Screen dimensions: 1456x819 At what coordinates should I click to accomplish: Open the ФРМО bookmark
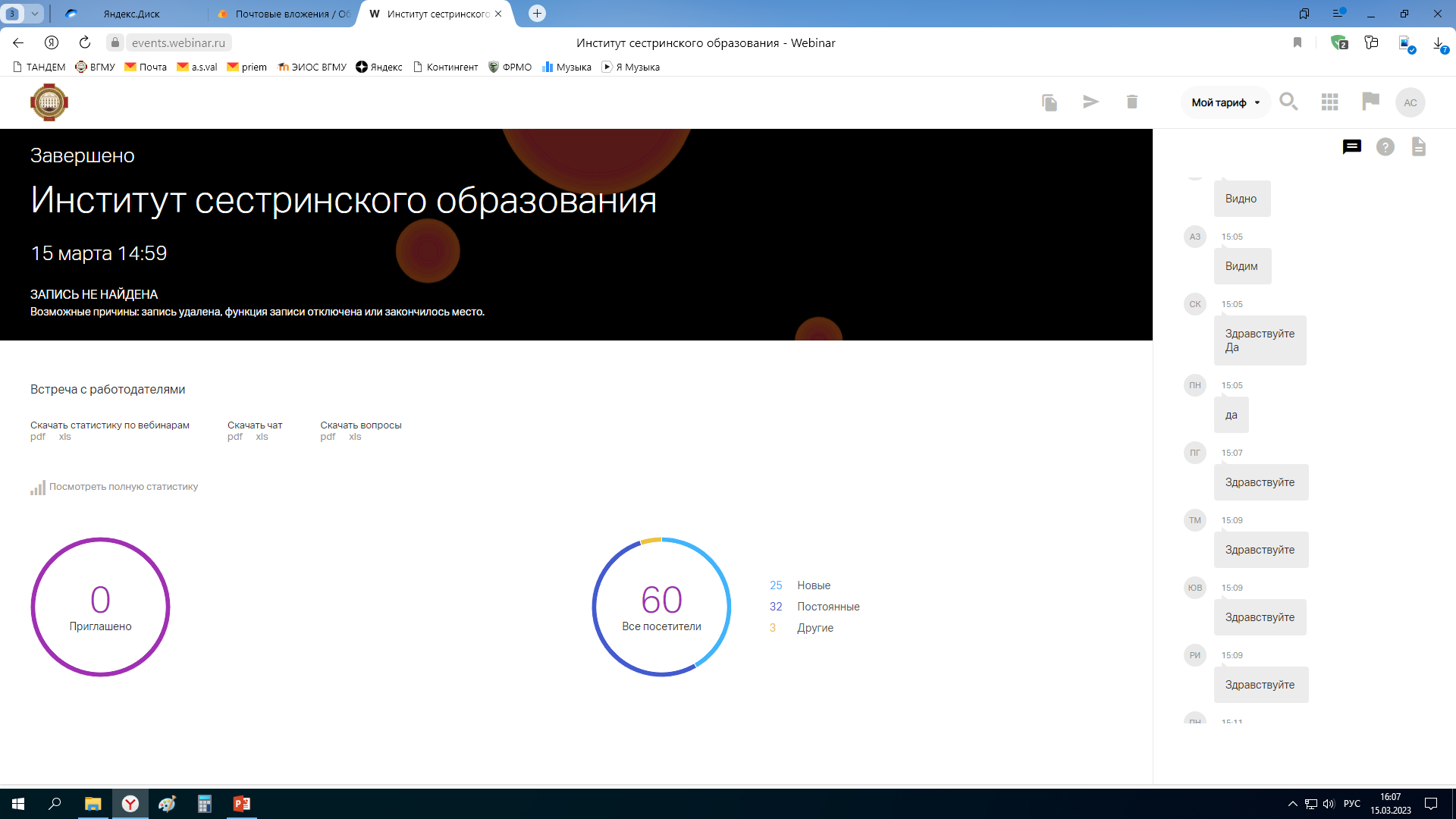(510, 67)
